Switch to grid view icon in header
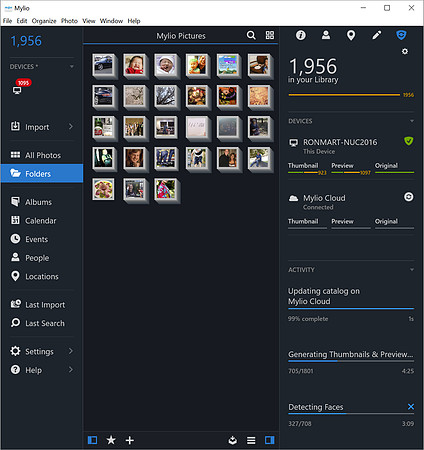424x450 pixels. [x=270, y=35]
